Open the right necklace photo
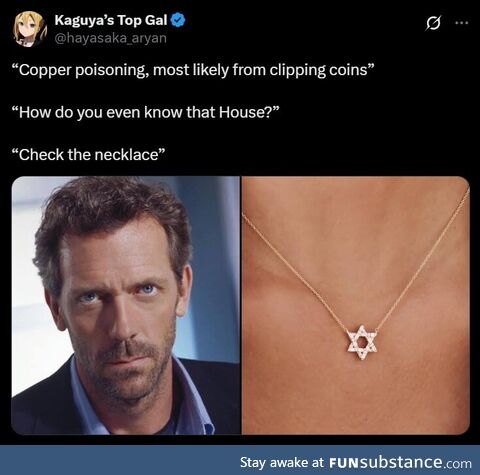This screenshot has height=475, width=480. pyautogui.click(x=356, y=305)
